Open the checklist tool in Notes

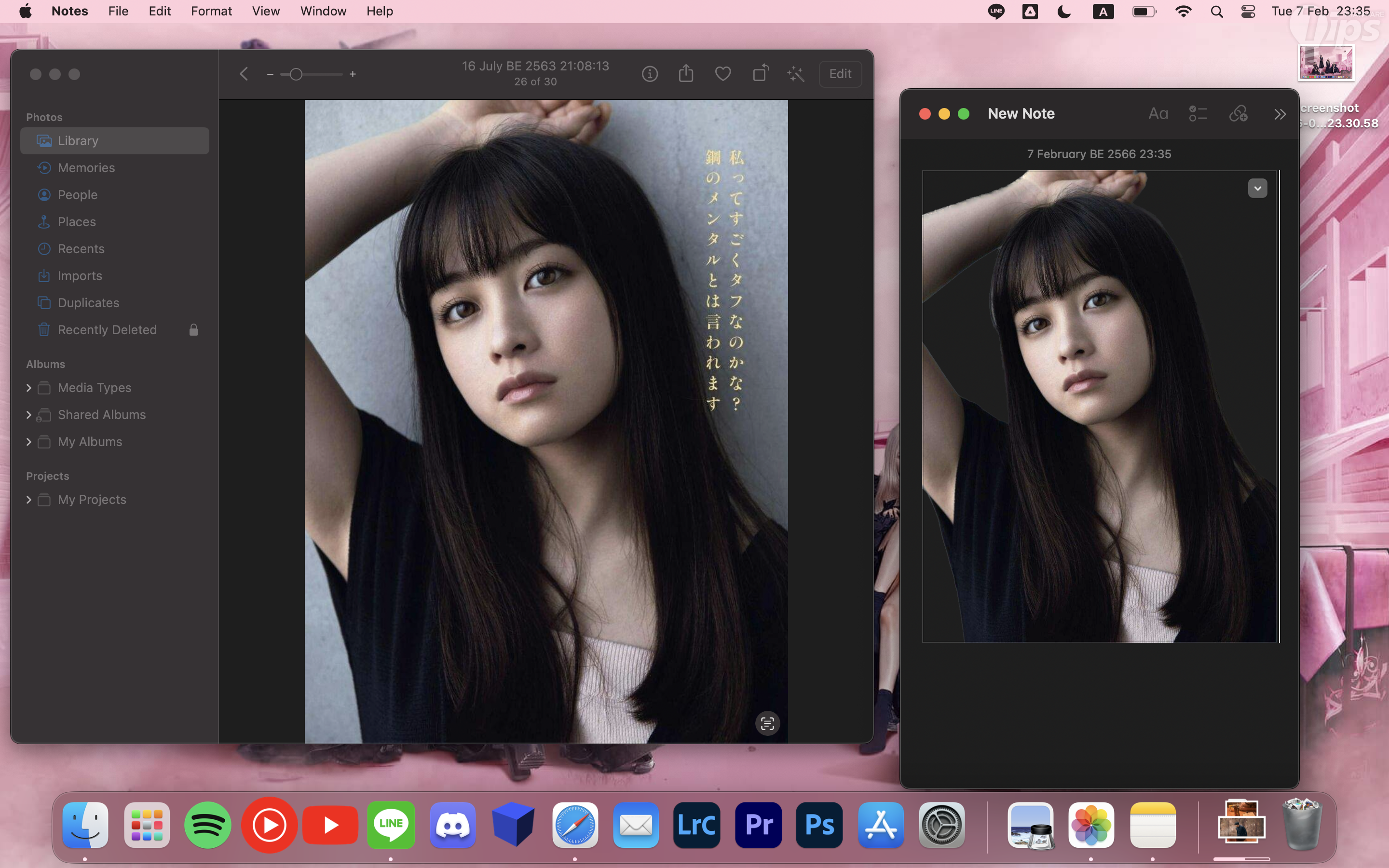[1198, 114]
